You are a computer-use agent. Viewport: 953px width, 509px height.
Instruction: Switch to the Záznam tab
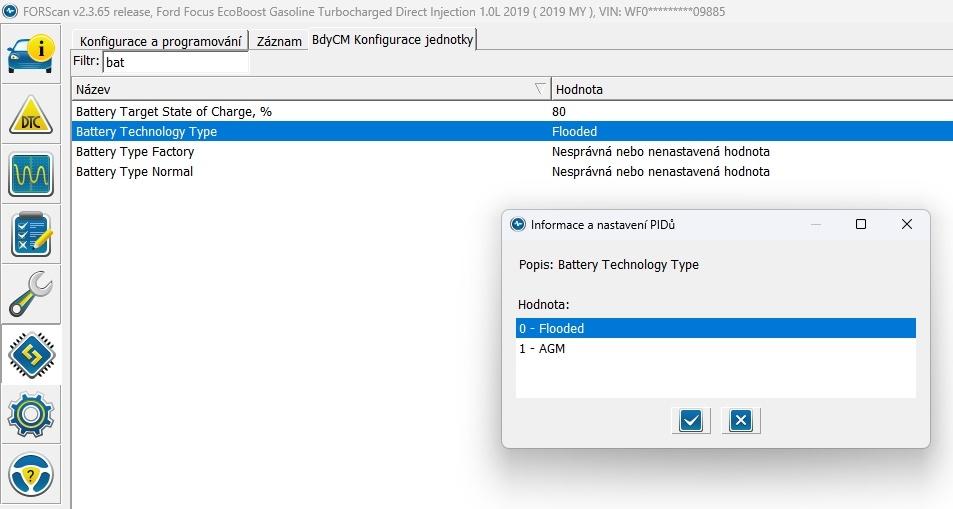pyautogui.click(x=279, y=41)
